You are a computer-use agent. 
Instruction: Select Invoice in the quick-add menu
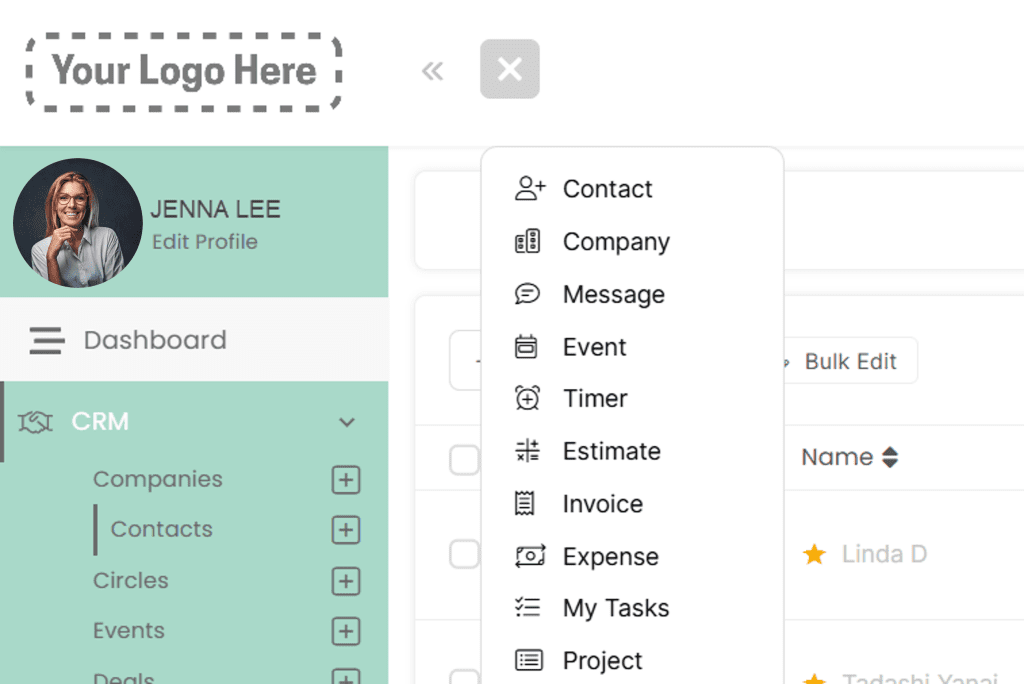click(602, 504)
